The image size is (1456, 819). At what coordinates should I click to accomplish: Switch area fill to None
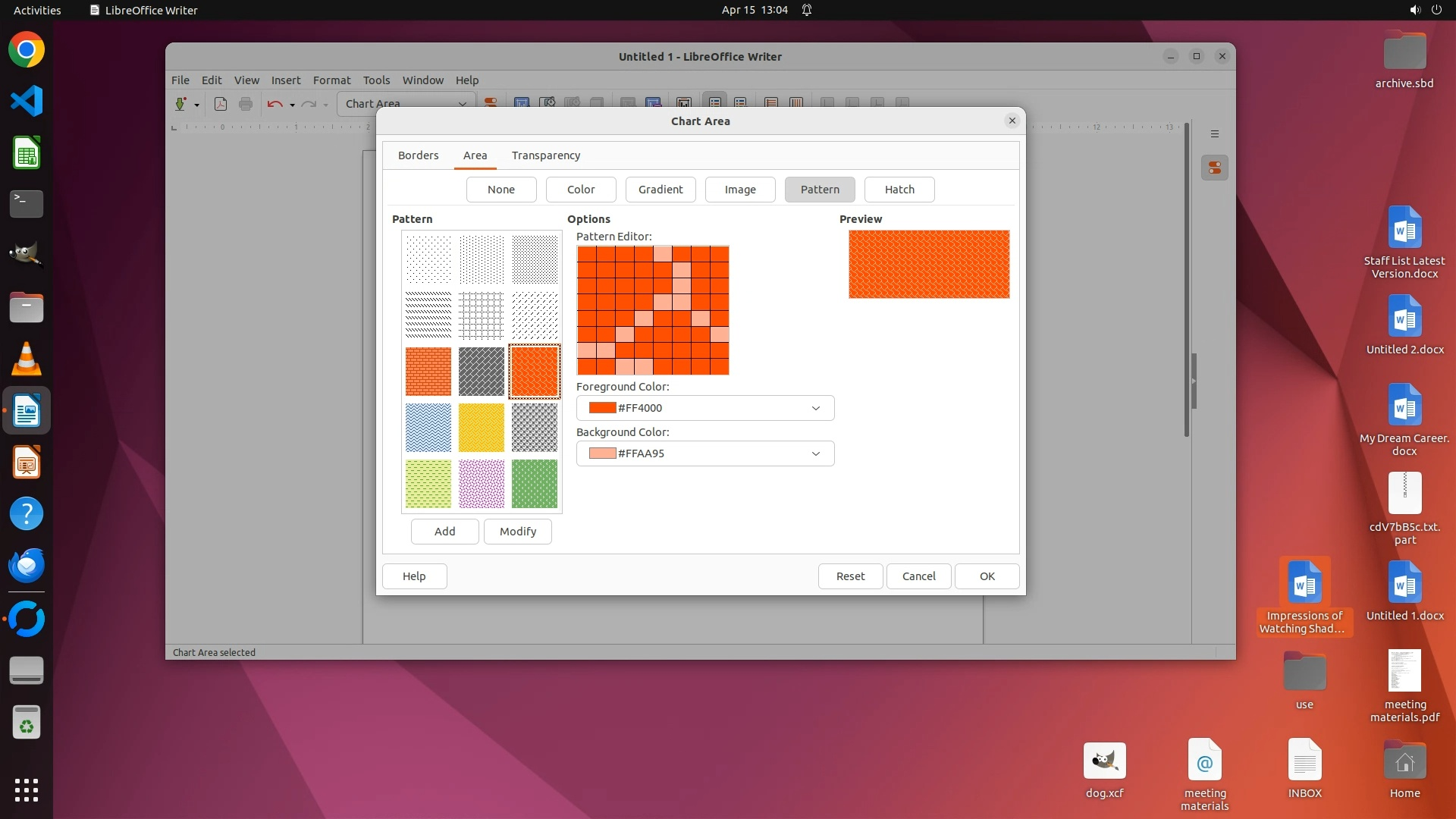point(501,190)
